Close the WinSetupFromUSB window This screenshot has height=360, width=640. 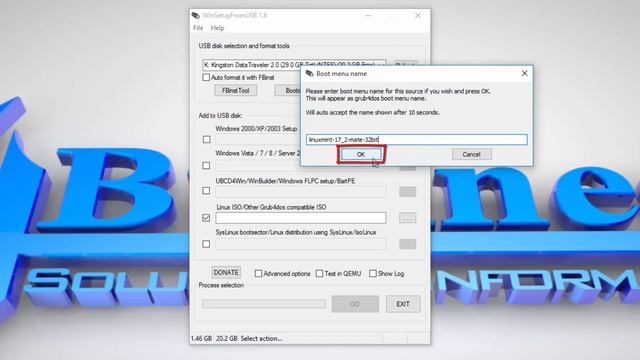click(x=418, y=16)
